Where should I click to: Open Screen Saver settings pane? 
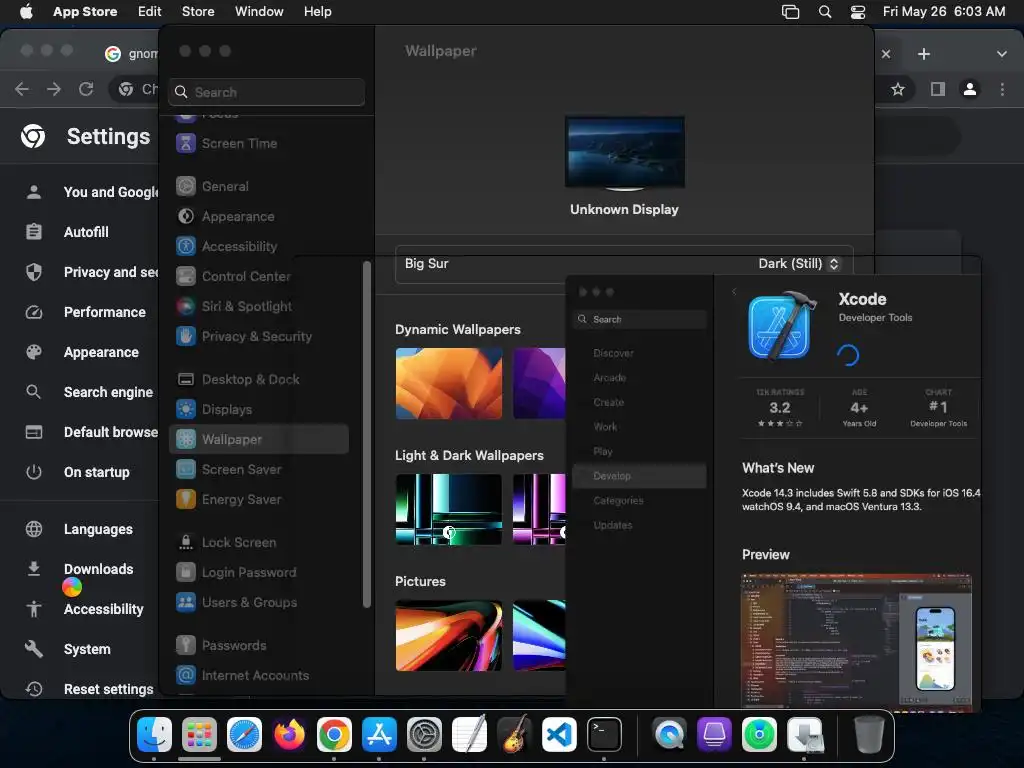pyautogui.click(x=259, y=470)
